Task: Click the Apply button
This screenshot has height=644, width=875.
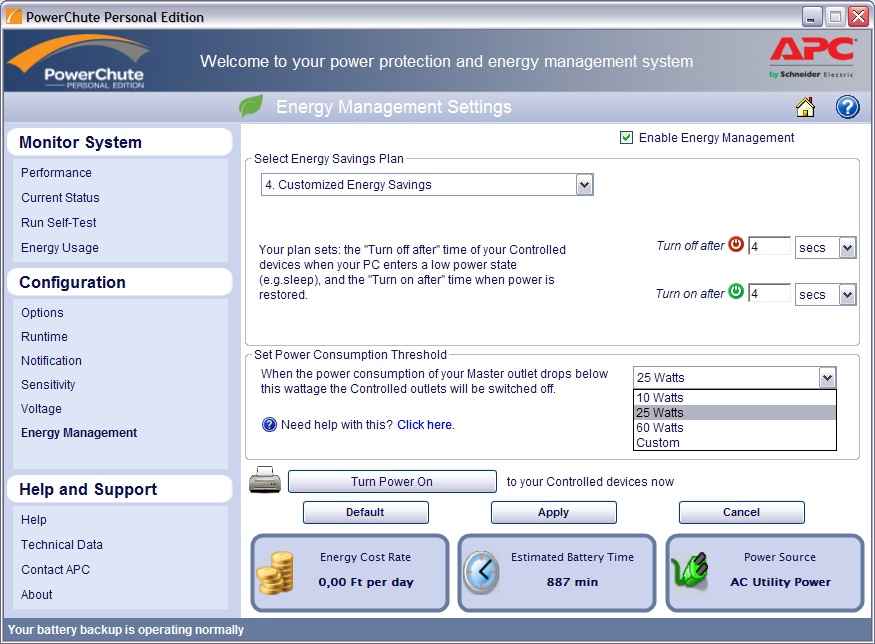Action: pyautogui.click(x=554, y=512)
